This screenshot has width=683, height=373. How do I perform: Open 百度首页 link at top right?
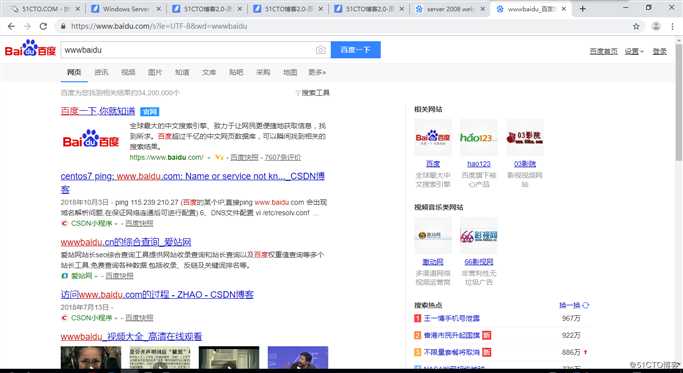coord(603,51)
